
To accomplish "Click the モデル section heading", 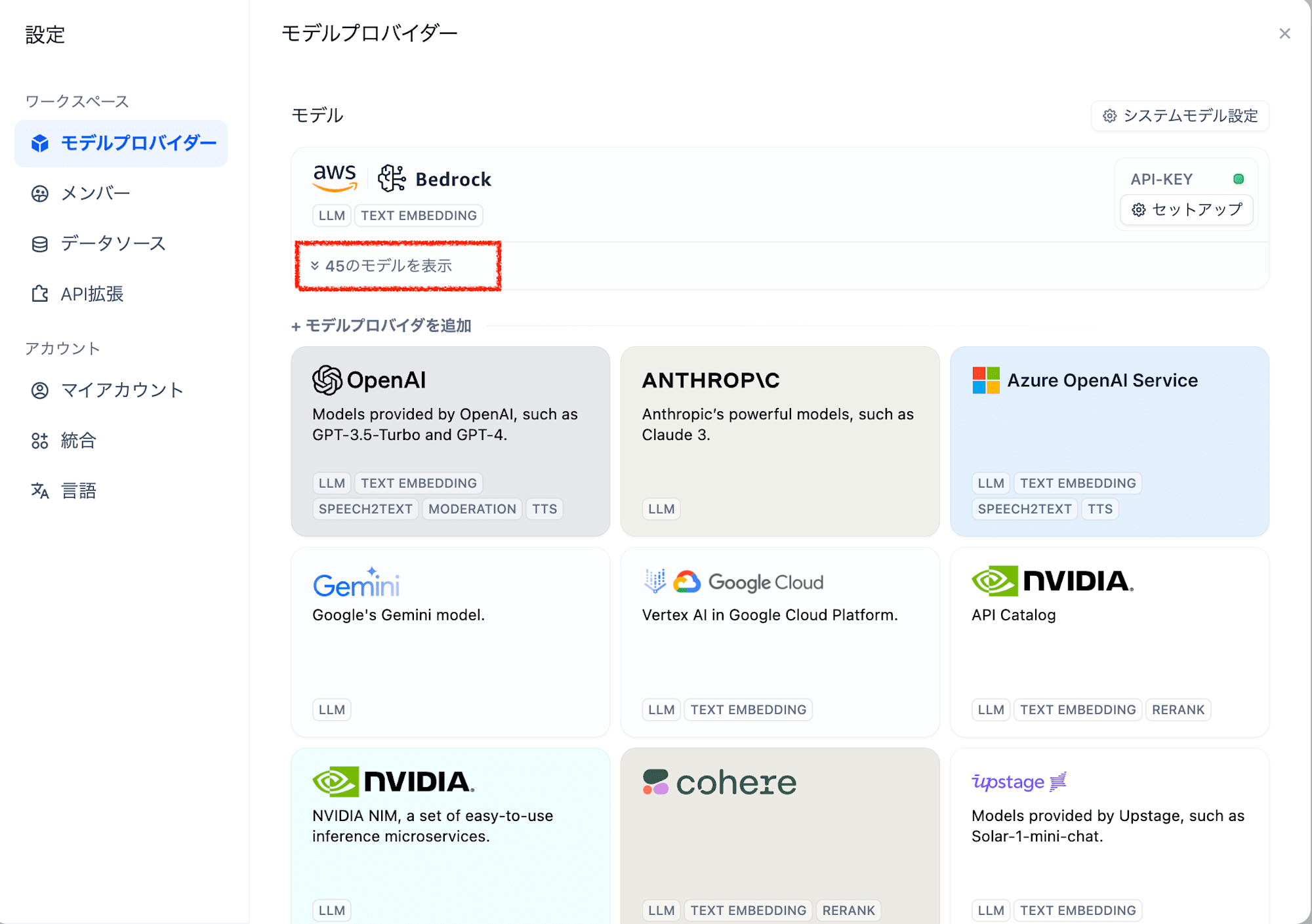I will 318,115.
